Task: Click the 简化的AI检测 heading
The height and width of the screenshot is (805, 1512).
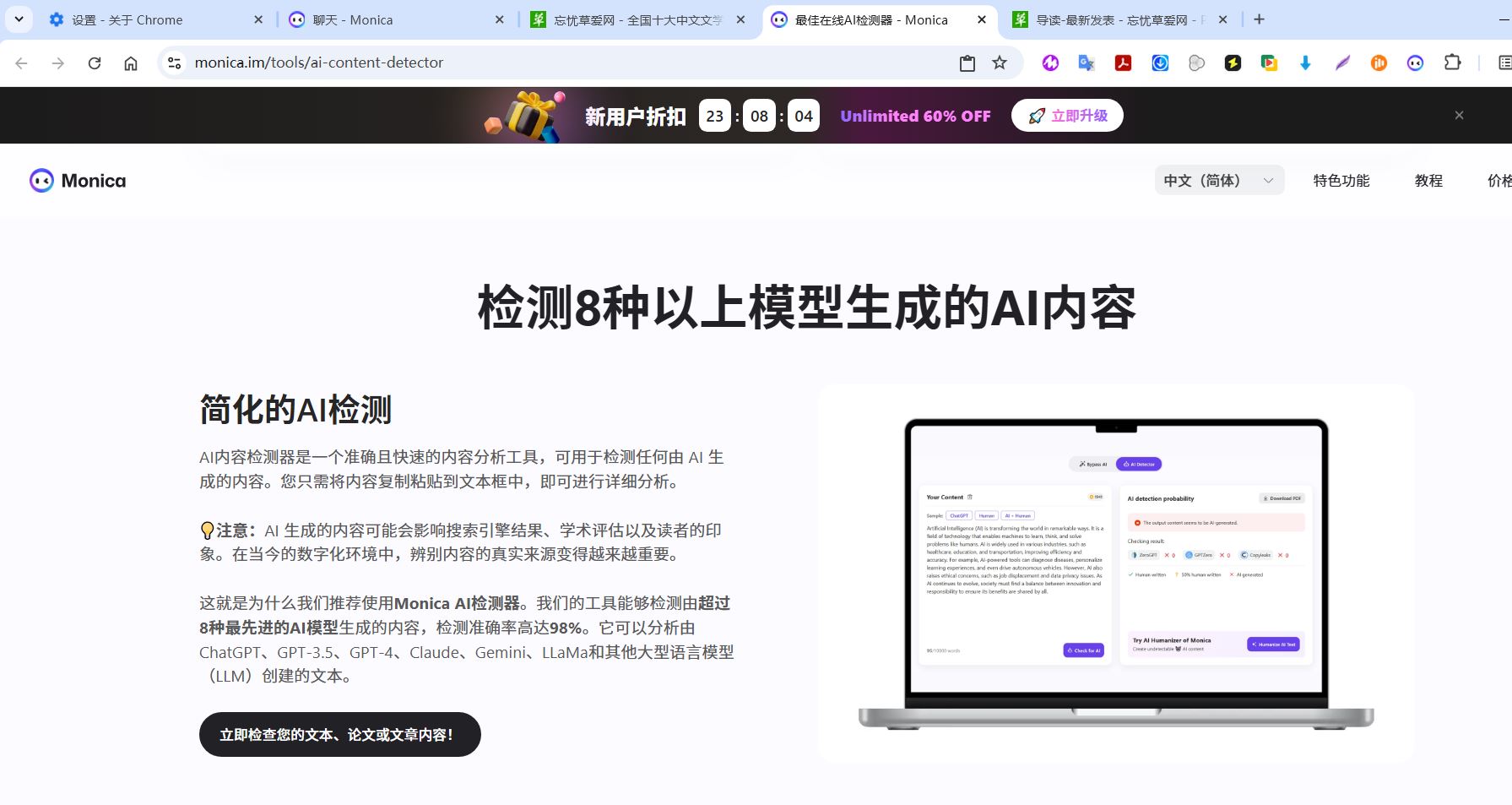Action: [295, 410]
